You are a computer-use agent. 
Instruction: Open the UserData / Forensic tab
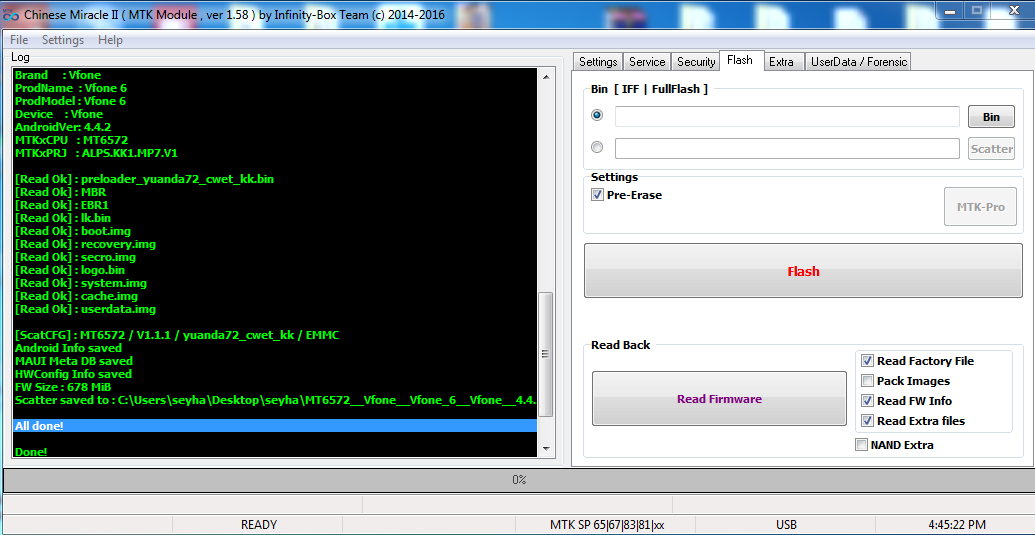pyautogui.click(x=859, y=61)
